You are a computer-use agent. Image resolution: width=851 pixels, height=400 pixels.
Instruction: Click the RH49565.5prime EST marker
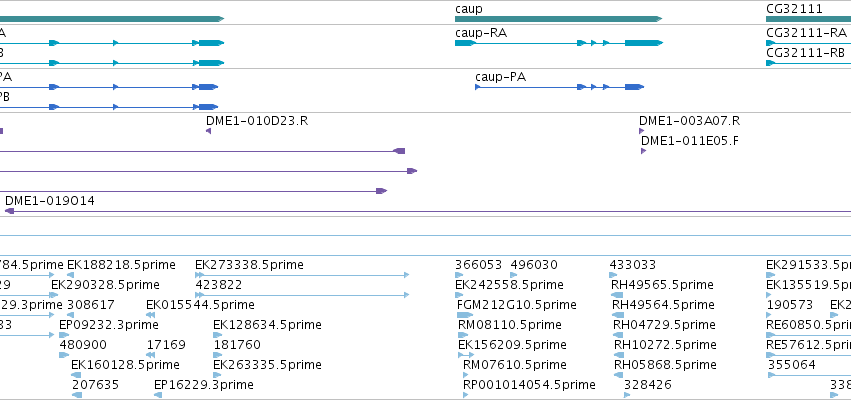tap(617, 295)
